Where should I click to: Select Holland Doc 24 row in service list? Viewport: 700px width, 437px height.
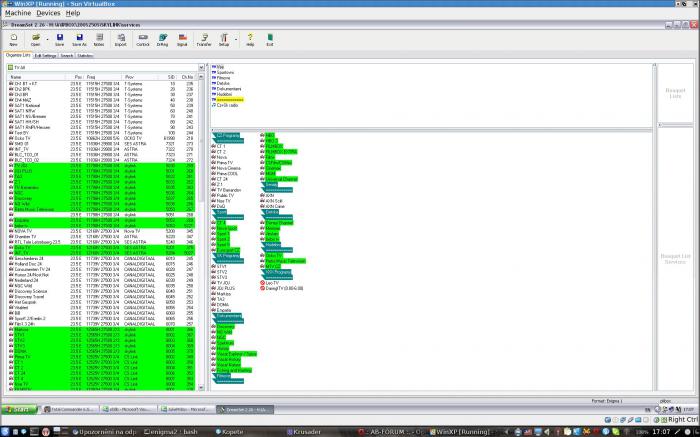(102, 264)
